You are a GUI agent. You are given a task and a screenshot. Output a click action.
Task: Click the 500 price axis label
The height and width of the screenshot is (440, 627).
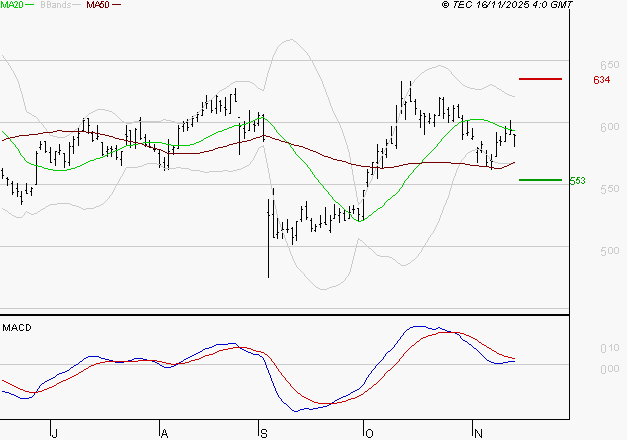pos(609,251)
